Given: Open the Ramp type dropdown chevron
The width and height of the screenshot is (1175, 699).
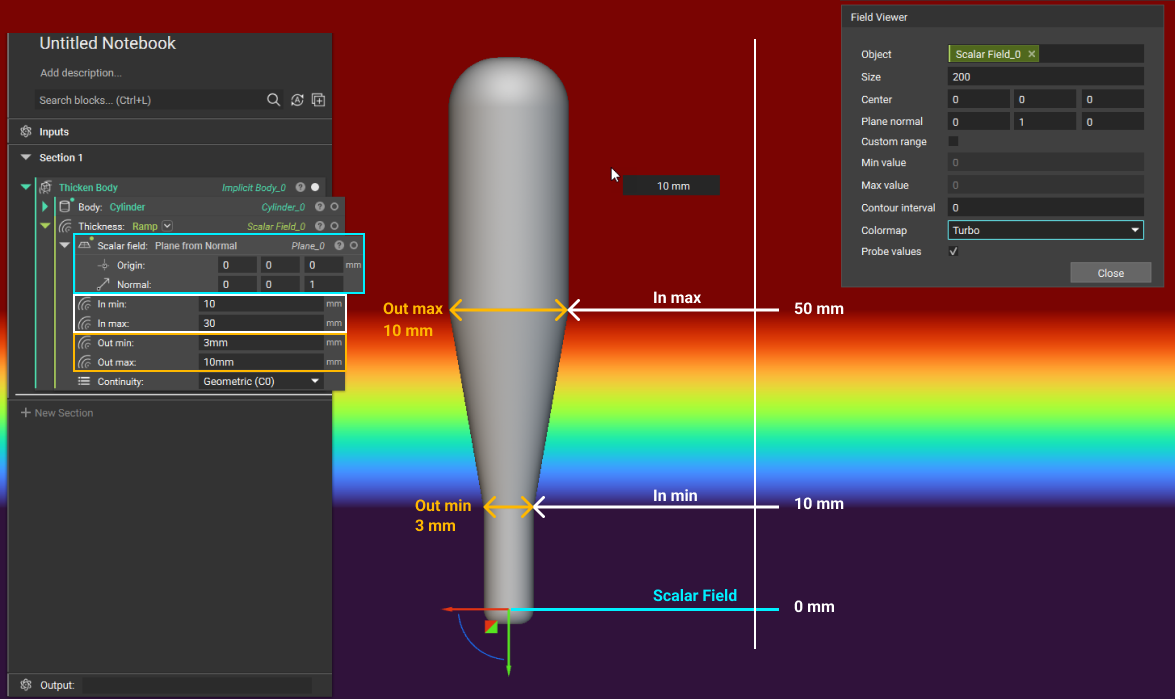Looking at the screenshot, I should 167,226.
